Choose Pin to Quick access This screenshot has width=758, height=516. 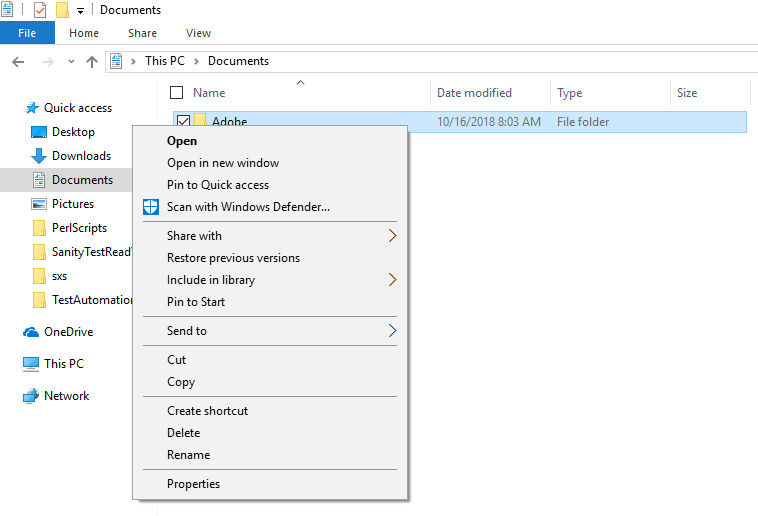pyautogui.click(x=218, y=185)
